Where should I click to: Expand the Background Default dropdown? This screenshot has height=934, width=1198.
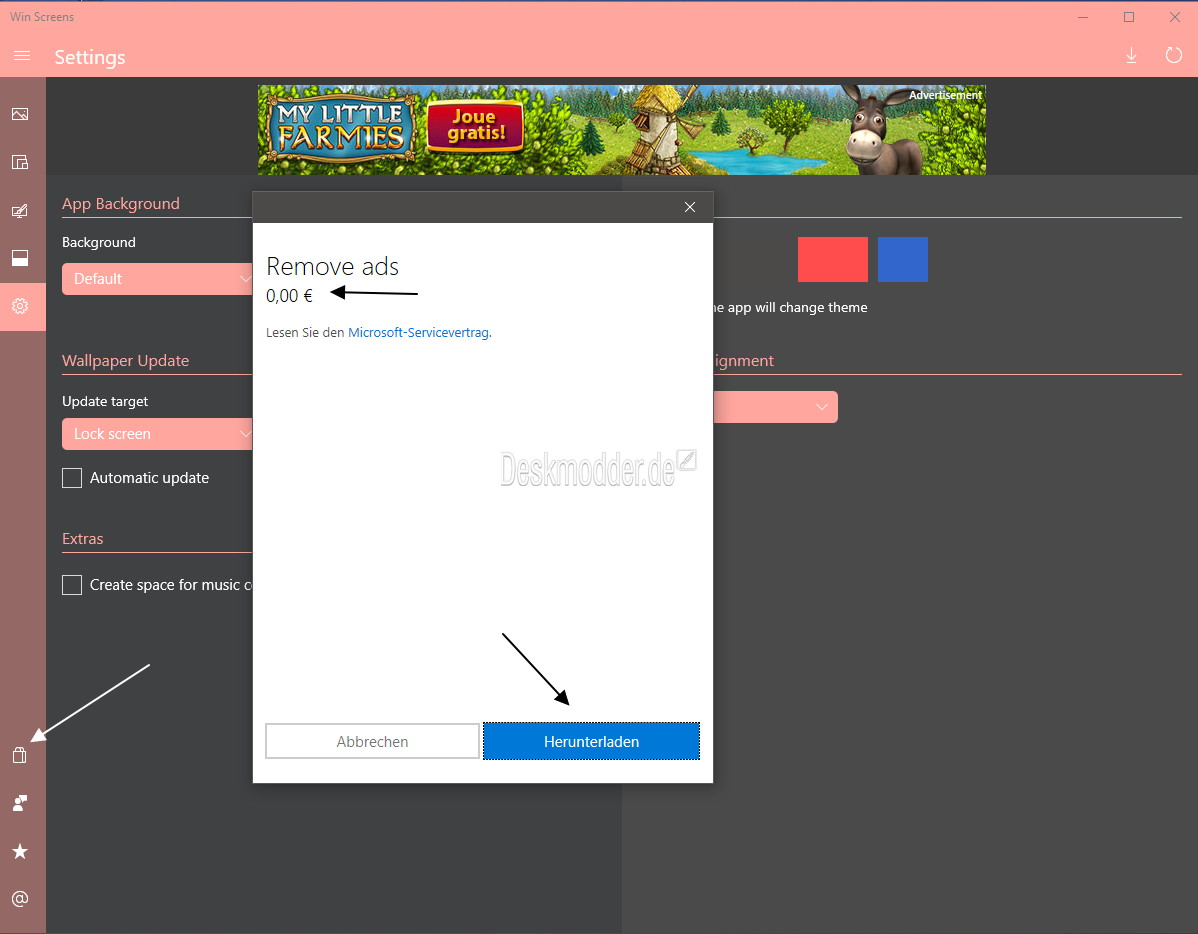157,279
